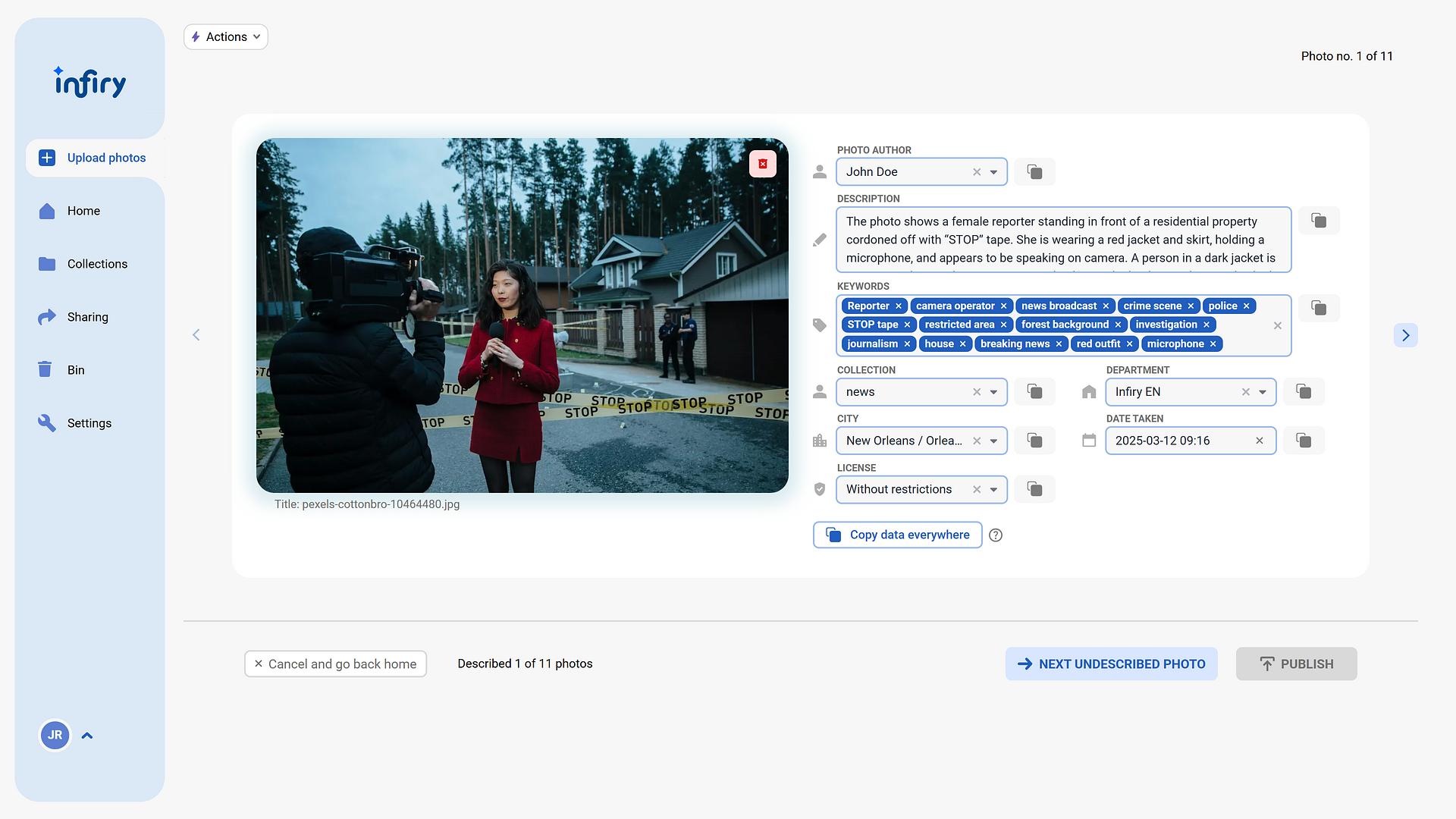Copy Photo Author value to other photos

[x=1034, y=171]
